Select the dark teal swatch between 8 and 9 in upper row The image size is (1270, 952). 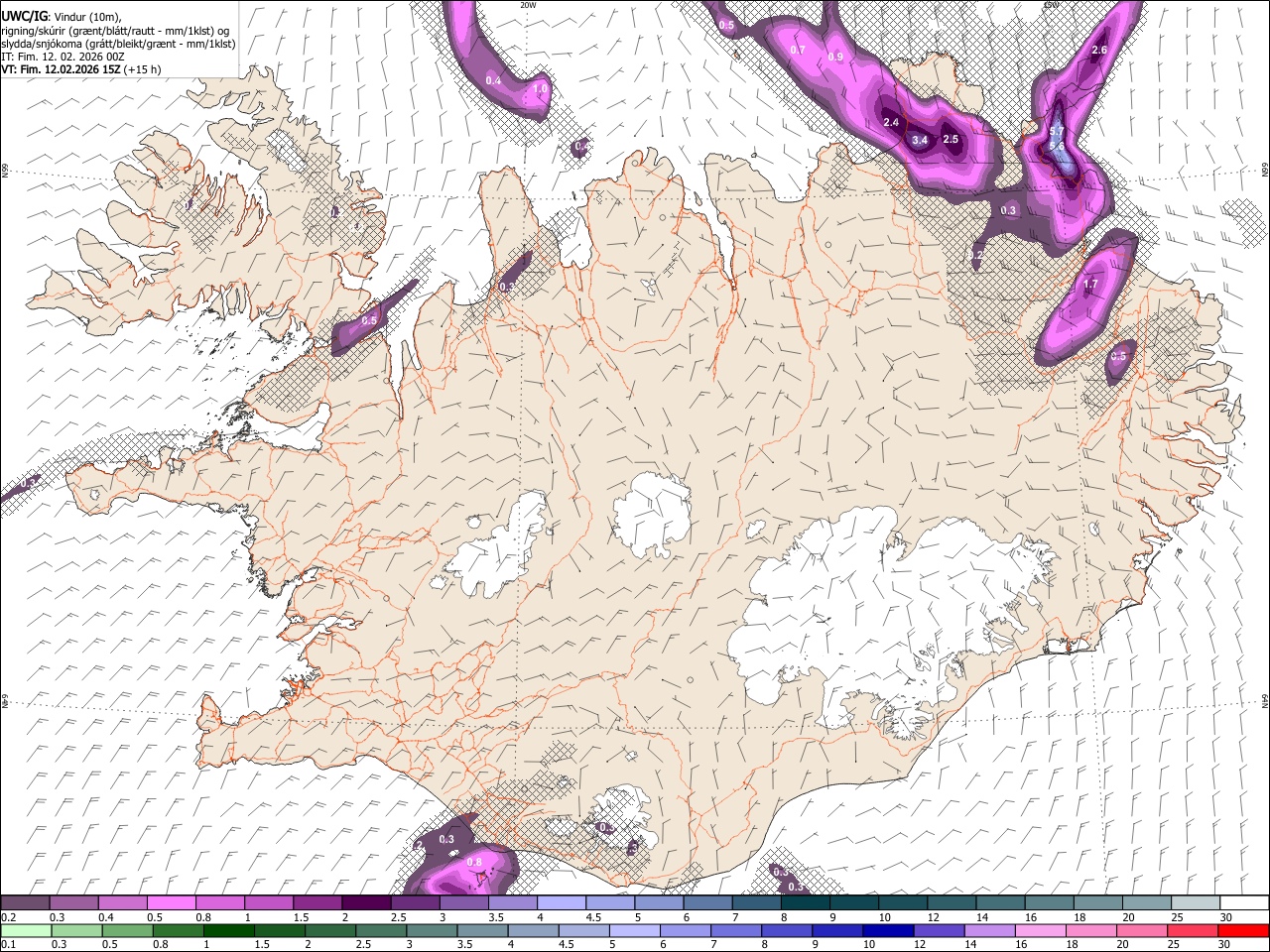pos(806,902)
